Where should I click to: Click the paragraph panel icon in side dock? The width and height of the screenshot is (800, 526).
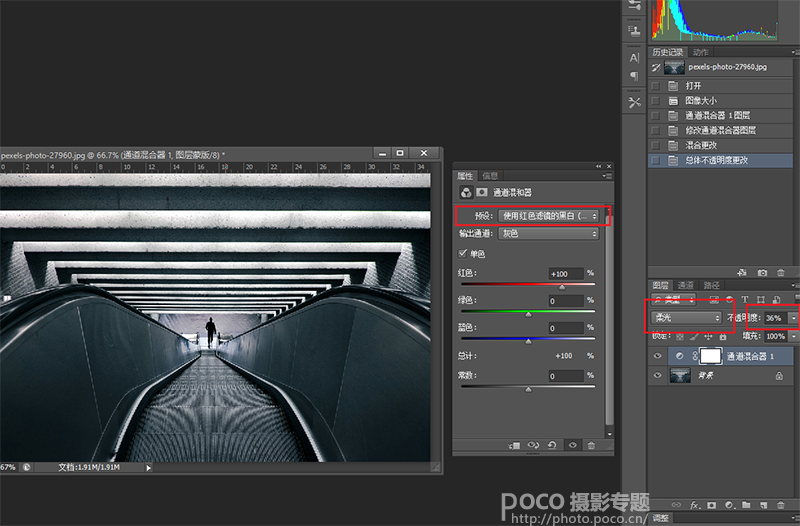(x=634, y=76)
